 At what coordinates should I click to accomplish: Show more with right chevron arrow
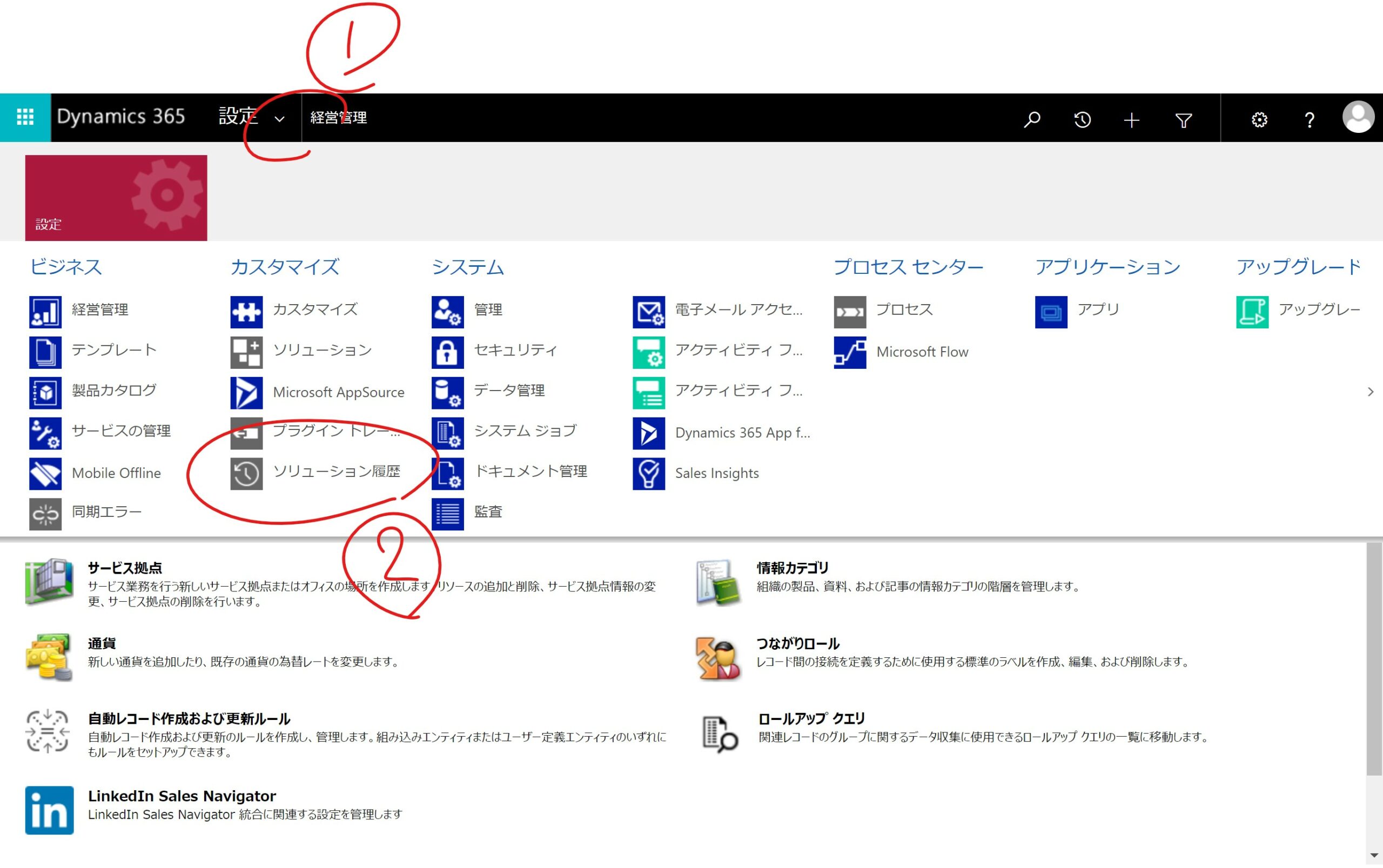(1371, 392)
